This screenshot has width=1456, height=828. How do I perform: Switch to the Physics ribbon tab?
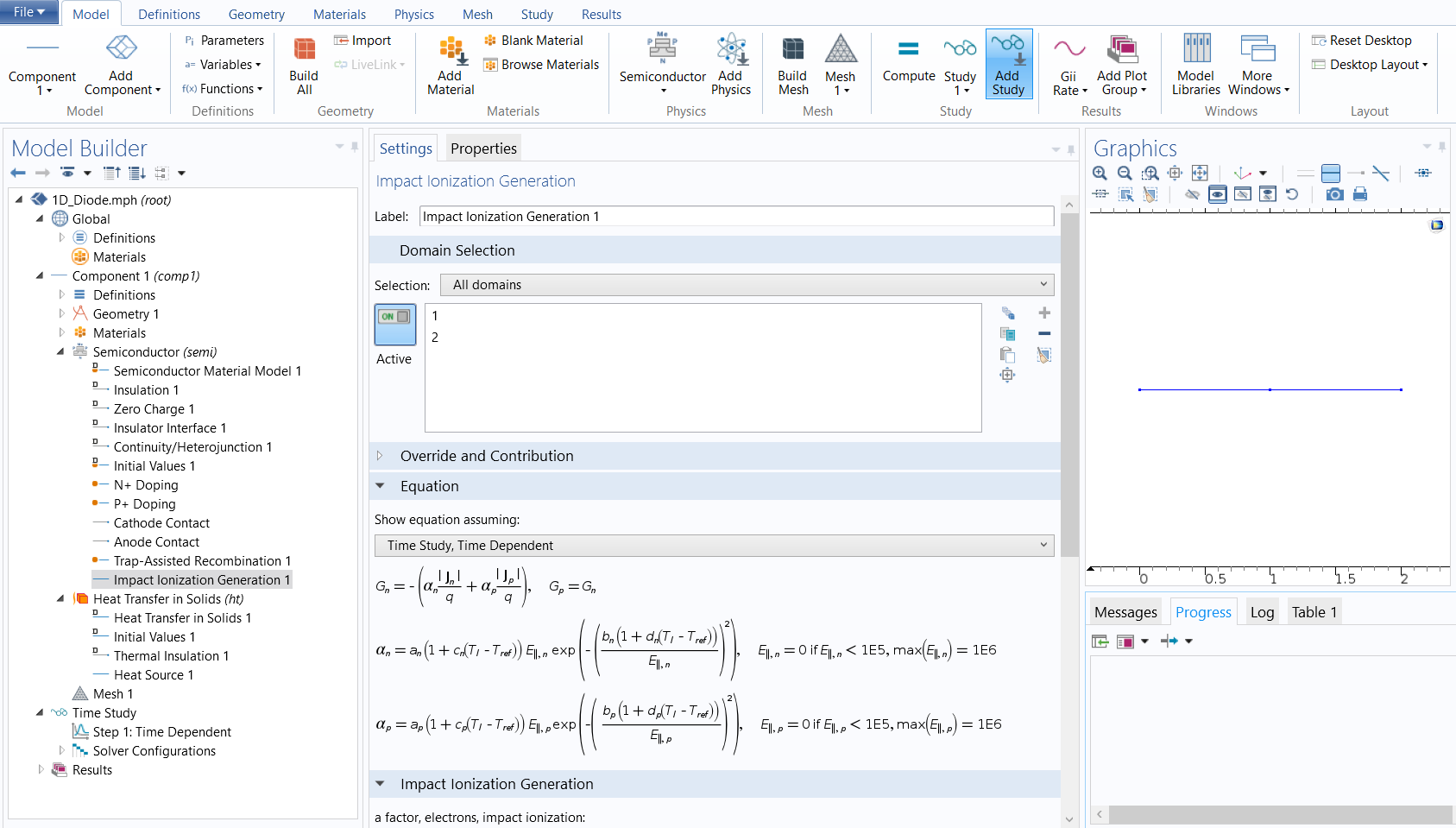click(x=413, y=15)
